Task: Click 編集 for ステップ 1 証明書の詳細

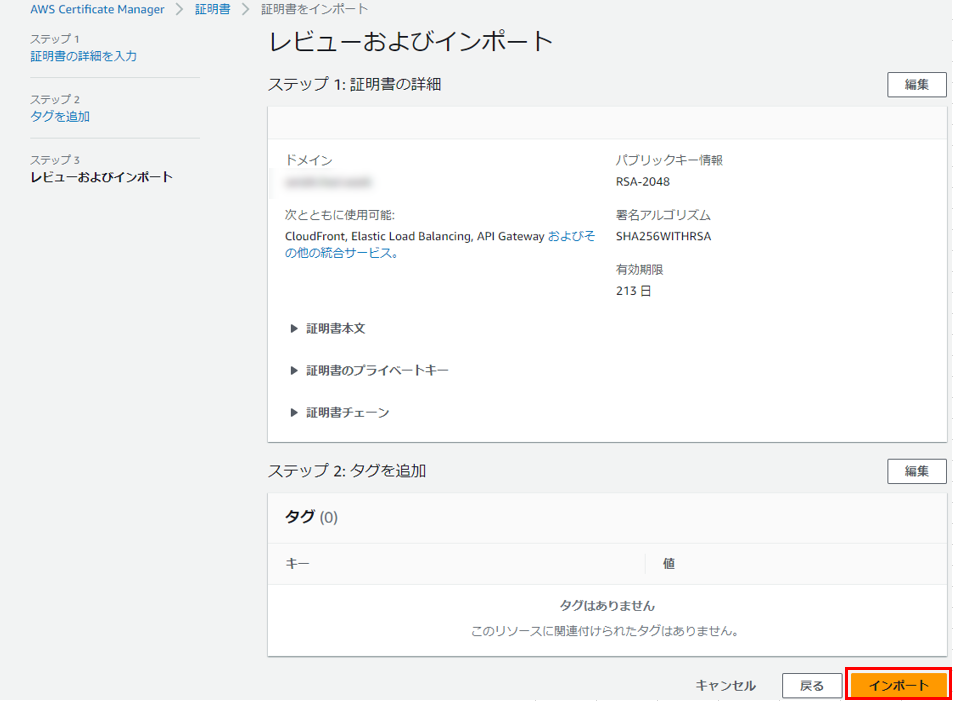Action: pyautogui.click(x=917, y=85)
